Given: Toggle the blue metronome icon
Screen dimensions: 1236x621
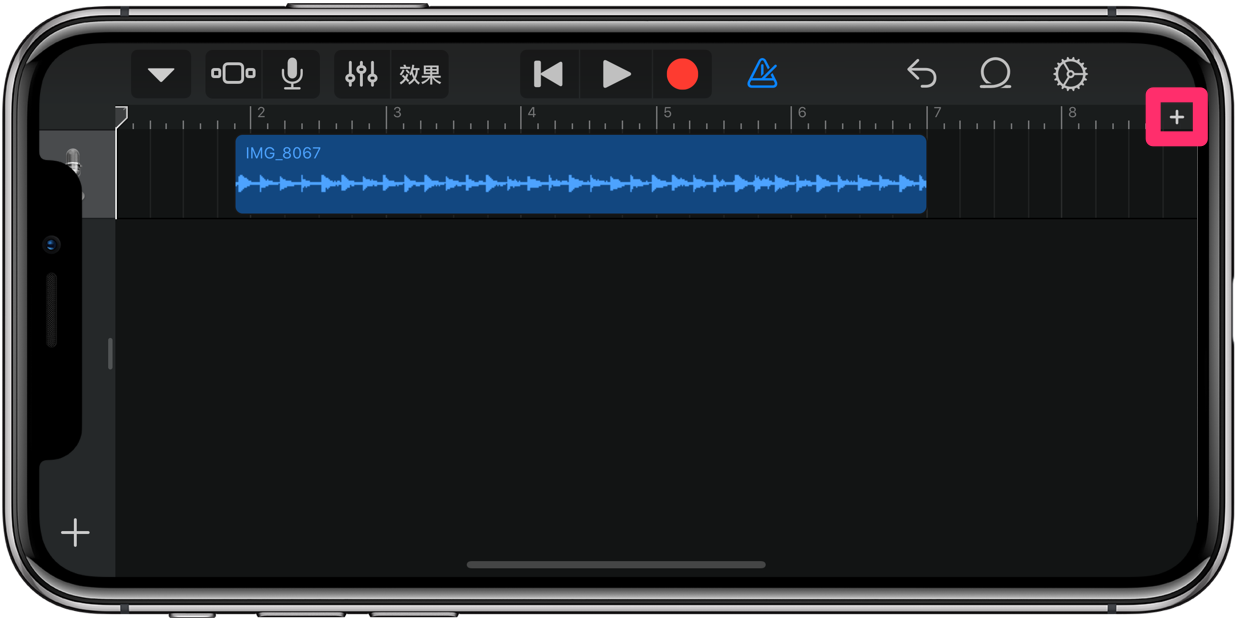Looking at the screenshot, I should tap(763, 73).
